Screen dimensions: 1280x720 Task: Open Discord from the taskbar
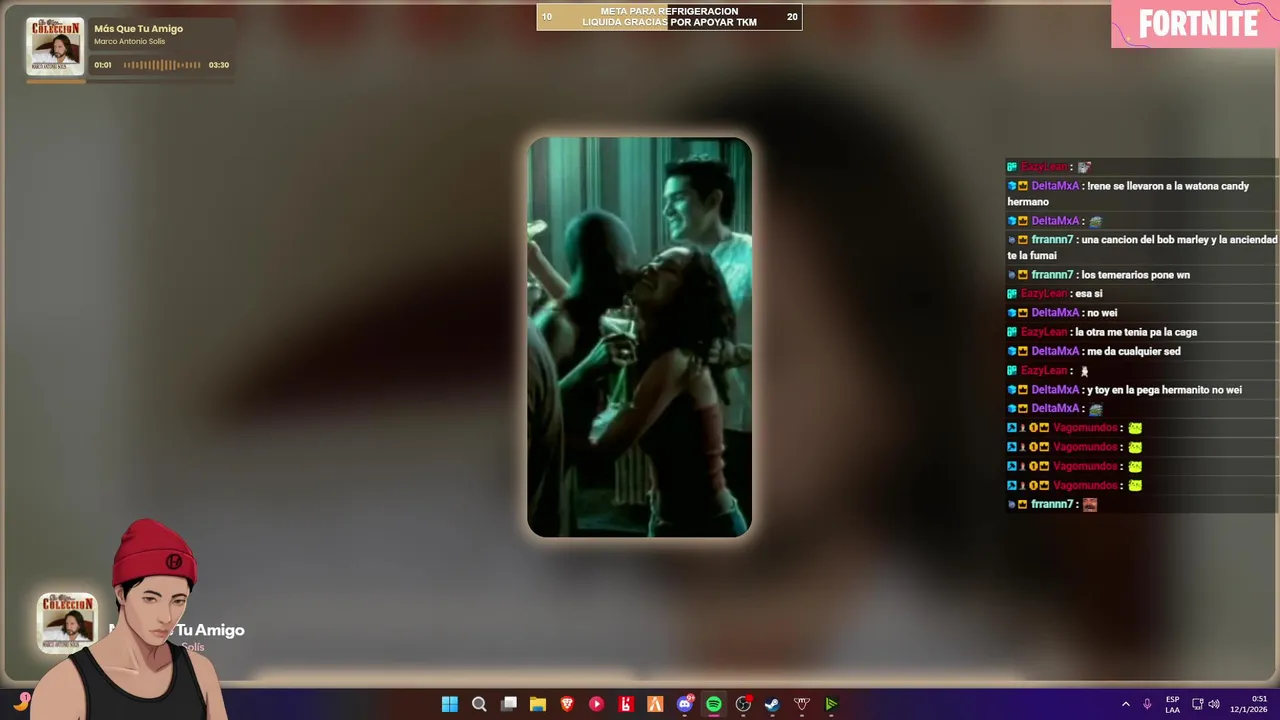(685, 704)
